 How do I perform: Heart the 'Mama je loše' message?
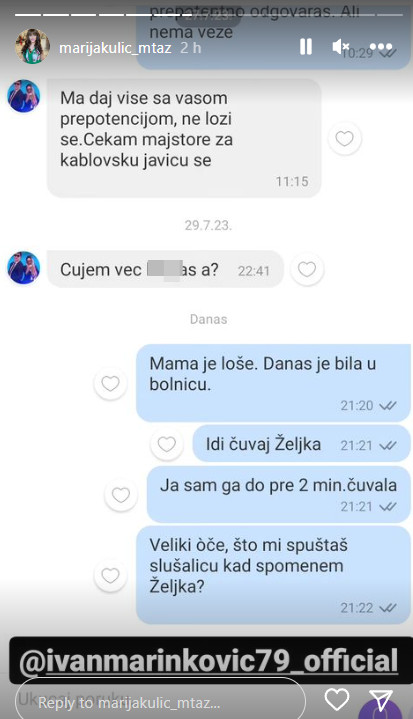[x=110, y=383]
